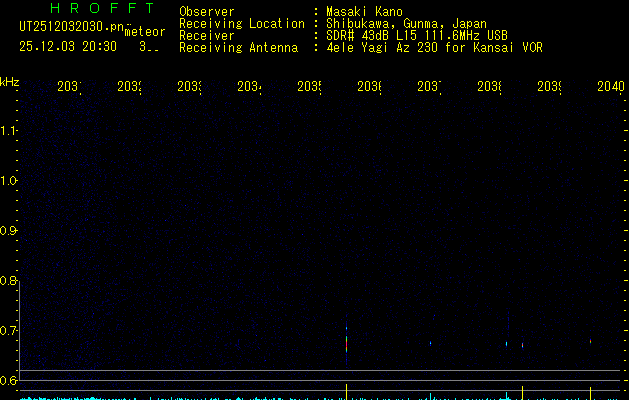Click the HROFFT title text
629x400 pixels.
(x=101, y=9)
